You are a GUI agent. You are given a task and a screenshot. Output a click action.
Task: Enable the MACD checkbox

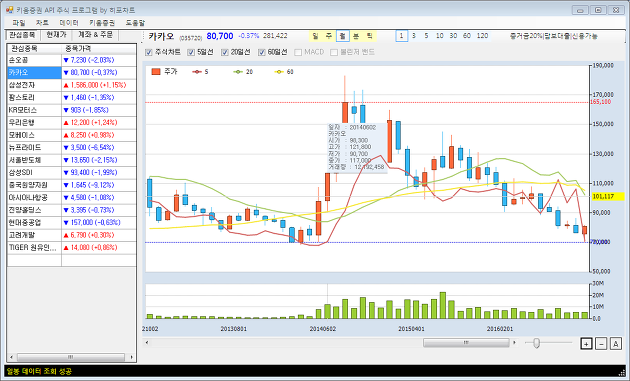[298, 52]
